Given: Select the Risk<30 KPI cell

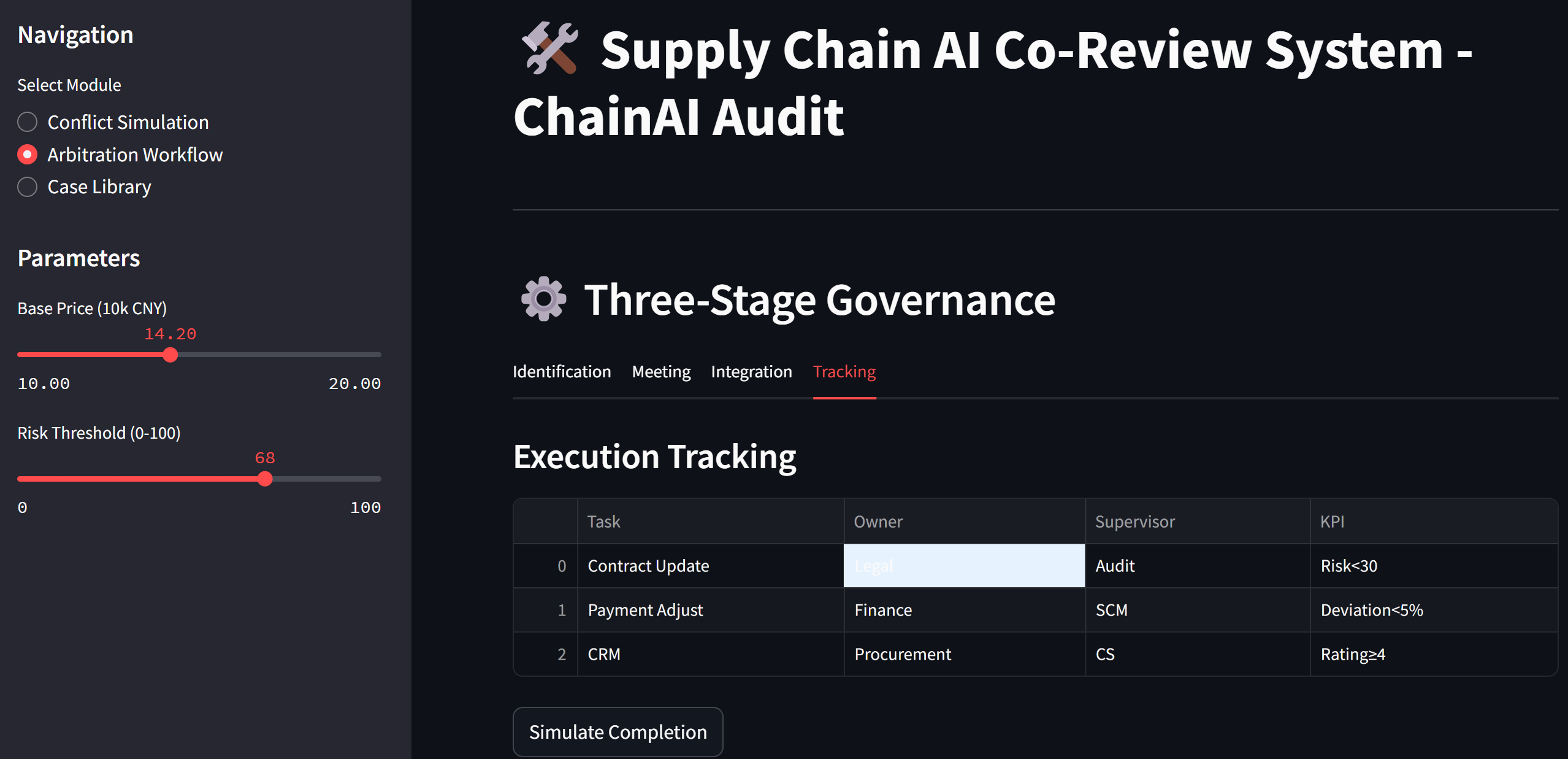Looking at the screenshot, I should [x=1433, y=566].
